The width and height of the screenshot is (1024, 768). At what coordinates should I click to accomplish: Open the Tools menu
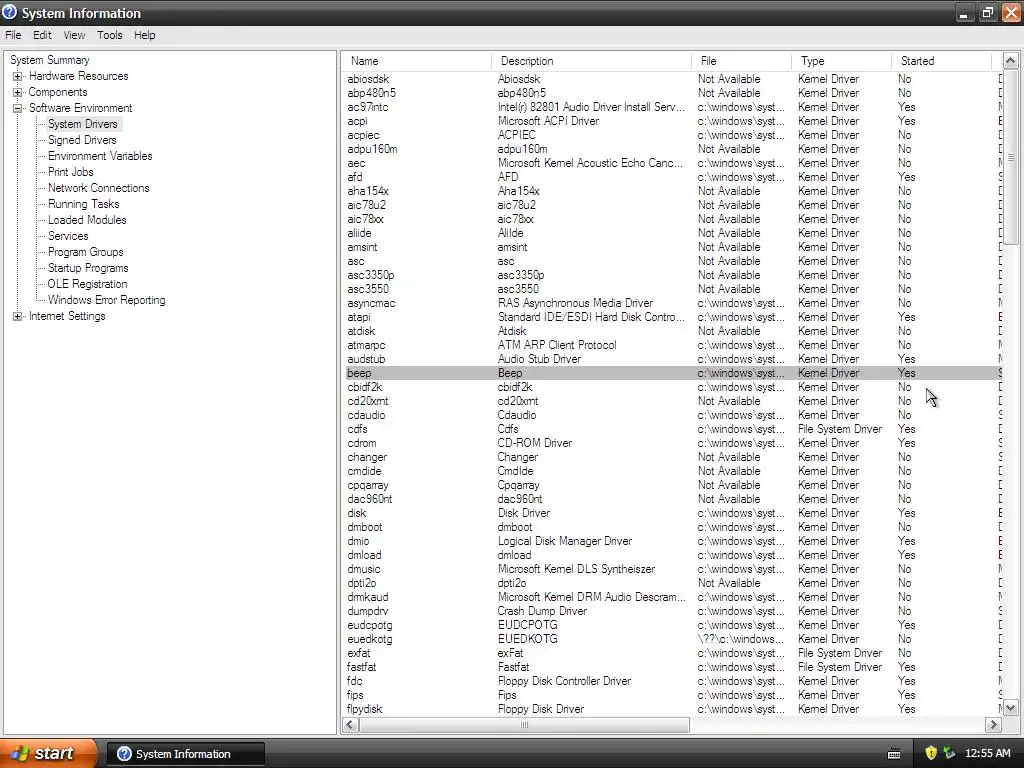110,35
